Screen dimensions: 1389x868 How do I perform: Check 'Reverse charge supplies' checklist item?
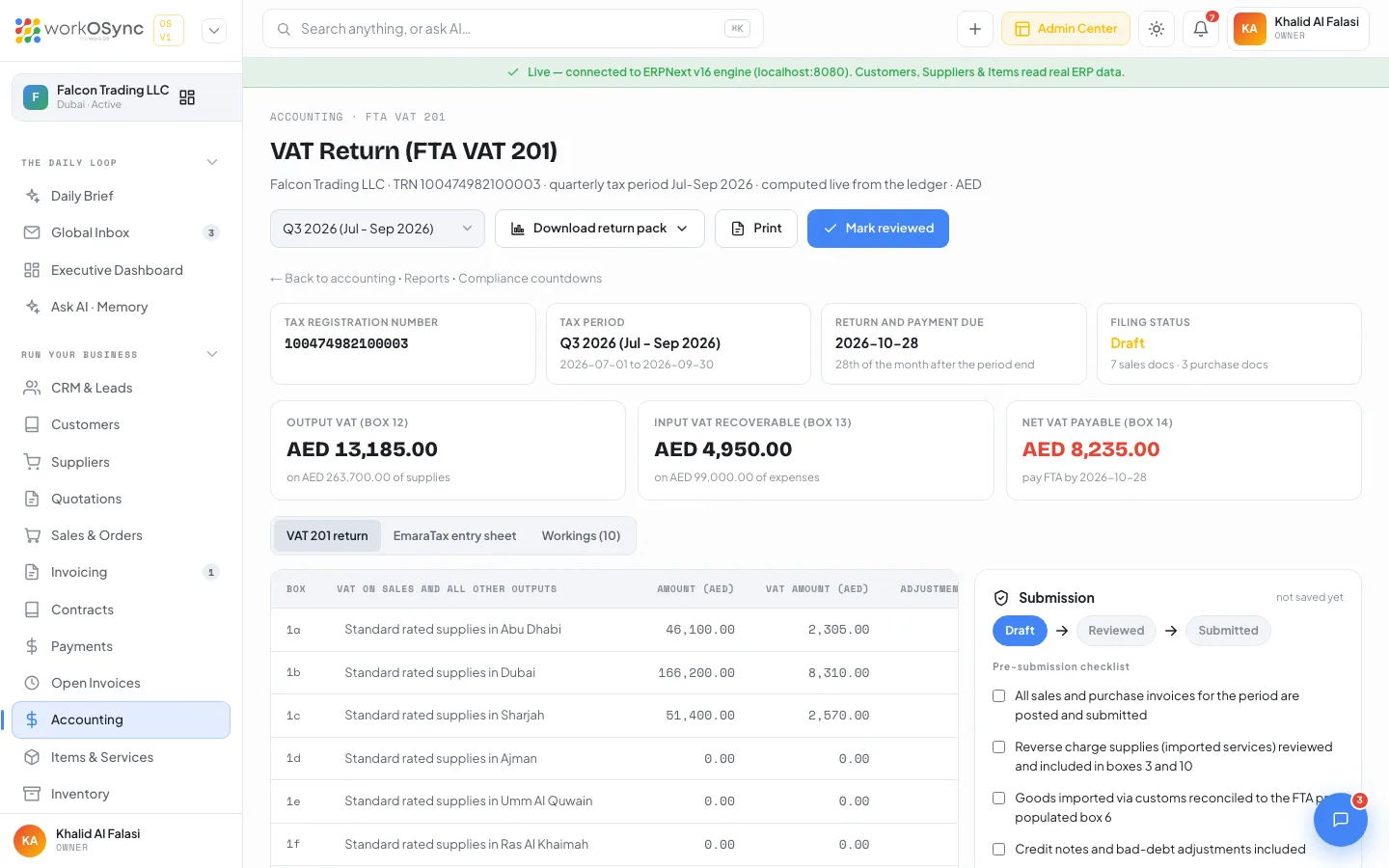tap(999, 747)
